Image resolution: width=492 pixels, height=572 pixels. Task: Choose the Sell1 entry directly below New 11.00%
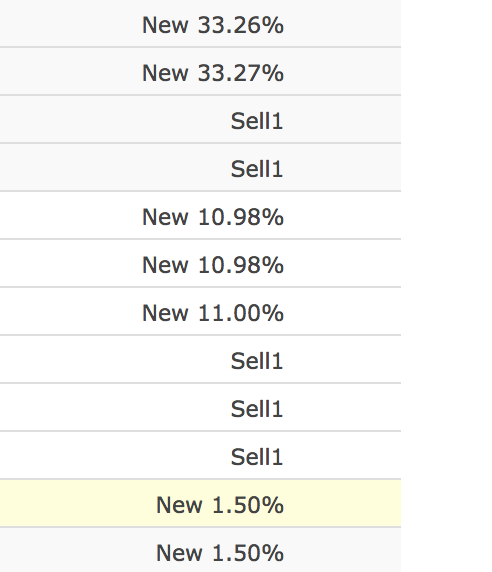point(257,361)
